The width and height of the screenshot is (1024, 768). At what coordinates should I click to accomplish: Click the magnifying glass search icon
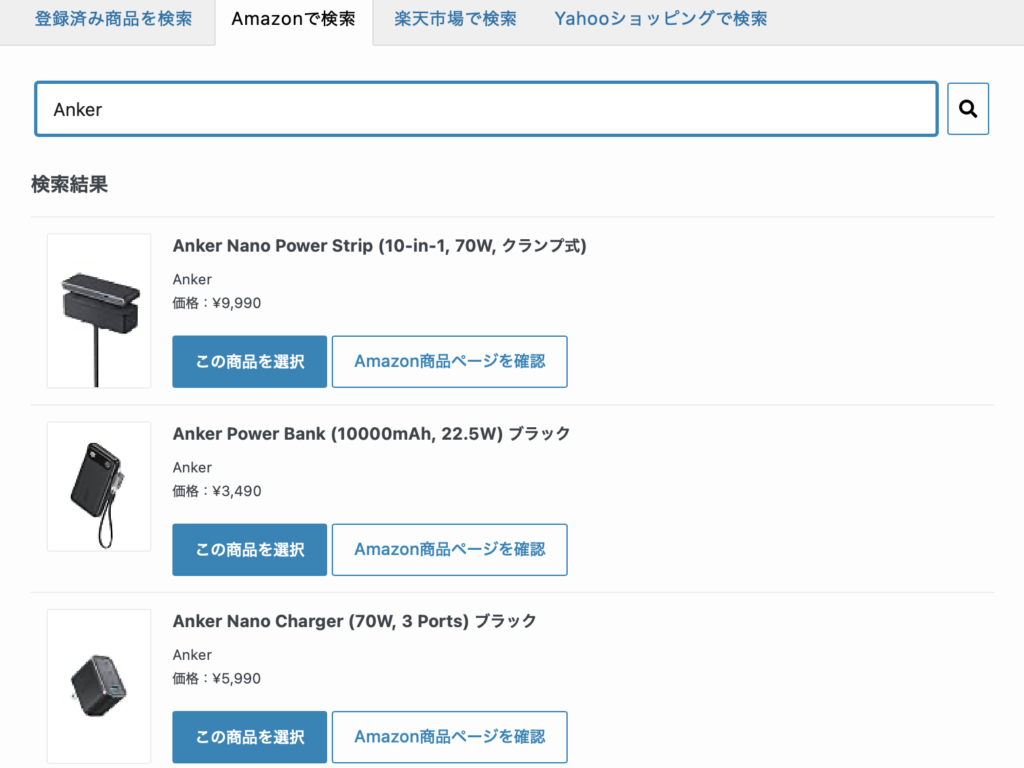click(968, 108)
